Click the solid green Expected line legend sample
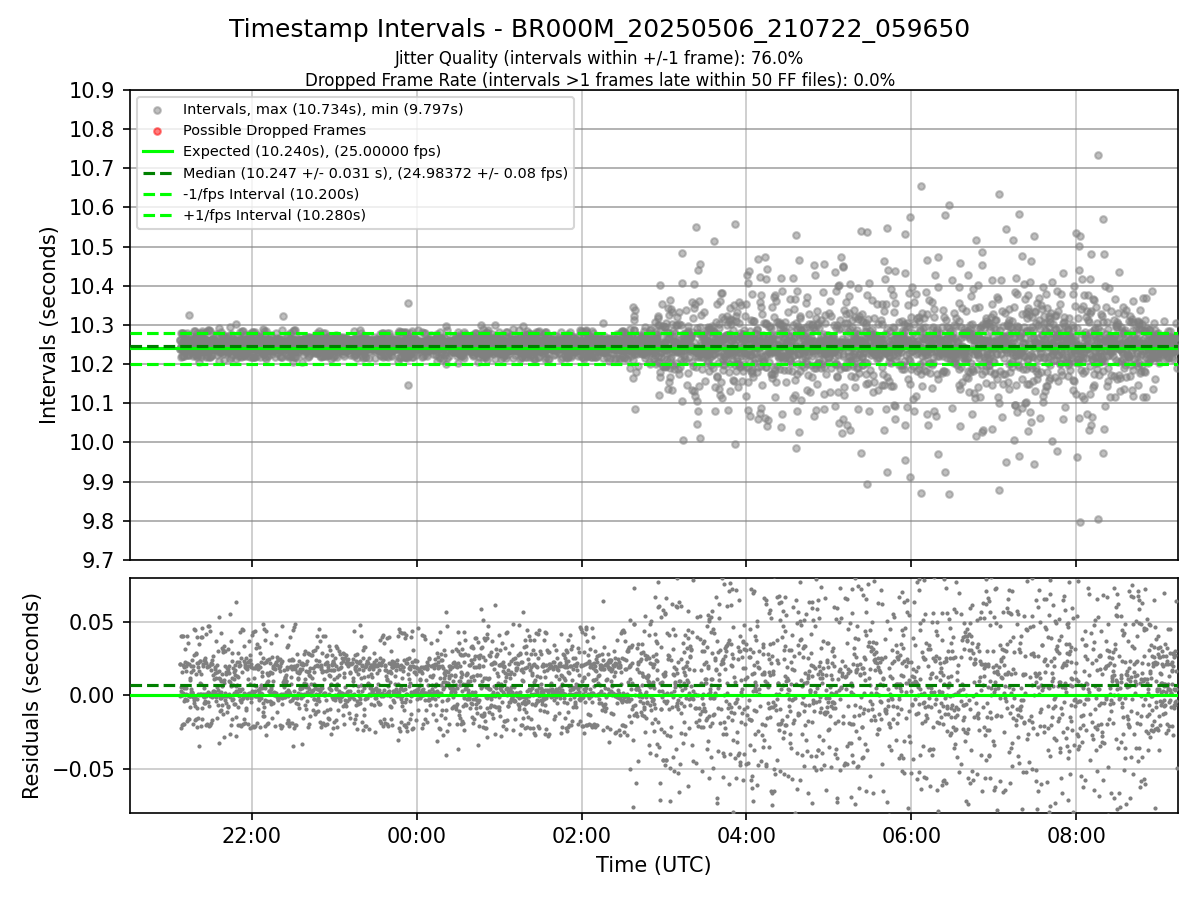The width and height of the screenshot is (1200, 900). [x=158, y=151]
